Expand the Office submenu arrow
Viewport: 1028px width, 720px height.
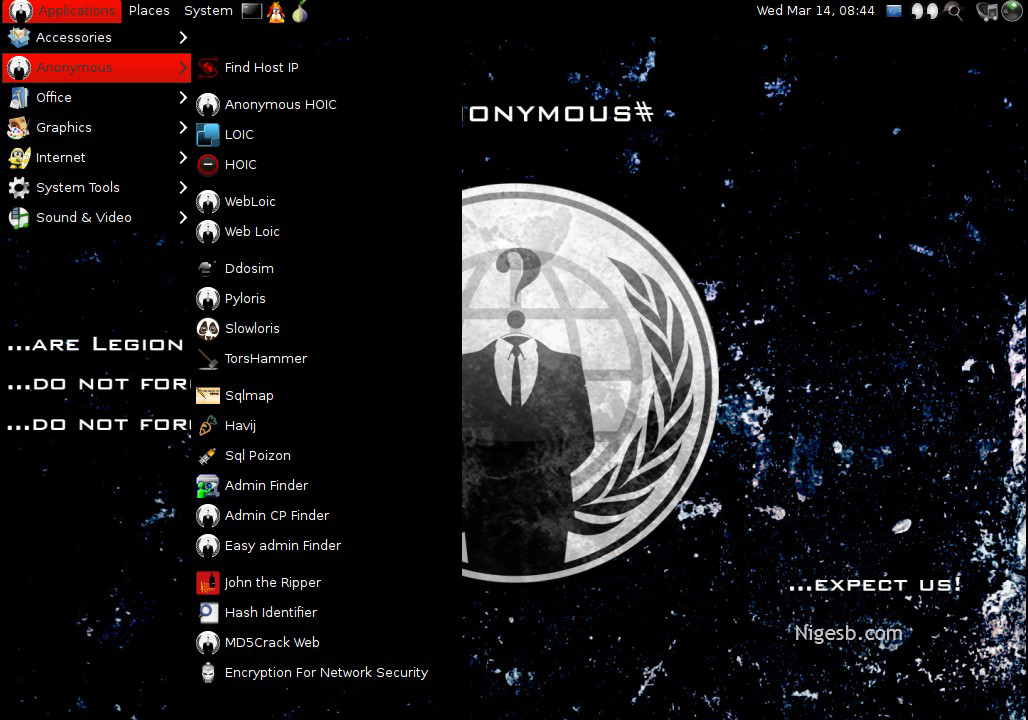[x=183, y=97]
